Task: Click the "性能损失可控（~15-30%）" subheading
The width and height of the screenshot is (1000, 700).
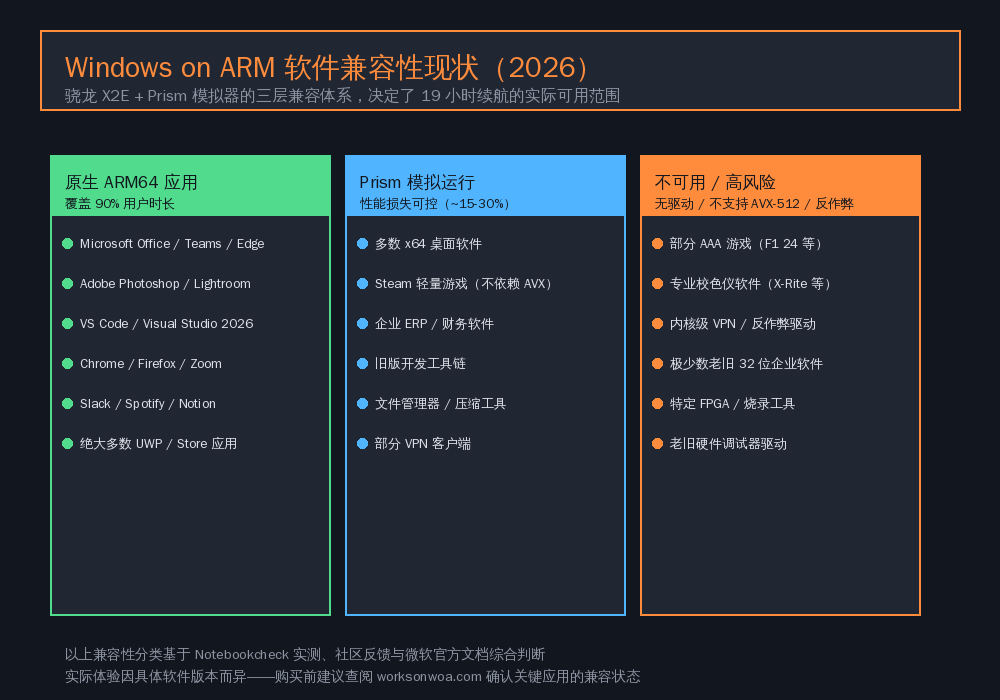Action: (x=438, y=204)
